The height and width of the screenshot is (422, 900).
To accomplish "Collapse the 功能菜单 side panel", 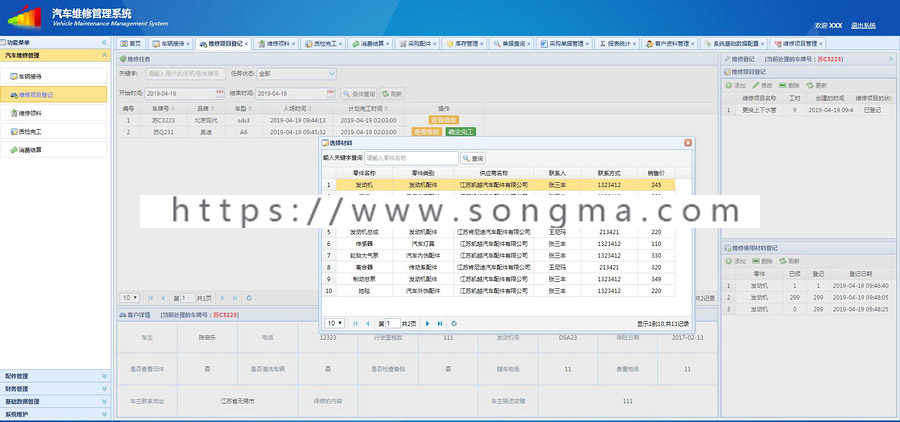I will tap(104, 42).
